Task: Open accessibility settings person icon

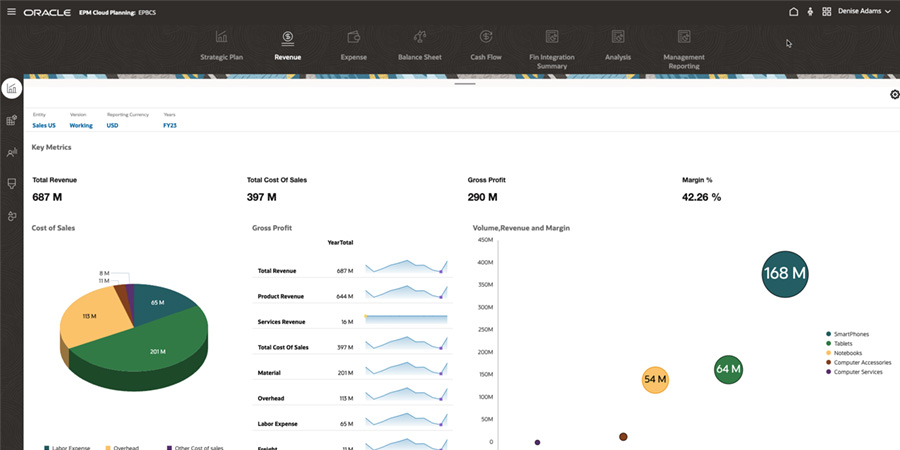Action: point(810,11)
